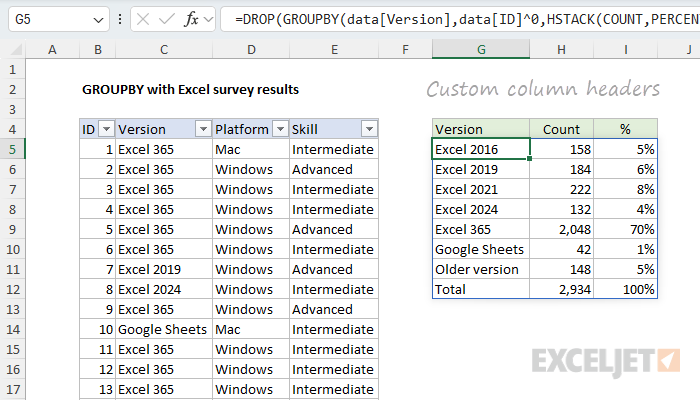The image size is (700, 400).
Task: Select column B header
Action: pyautogui.click(x=98, y=50)
